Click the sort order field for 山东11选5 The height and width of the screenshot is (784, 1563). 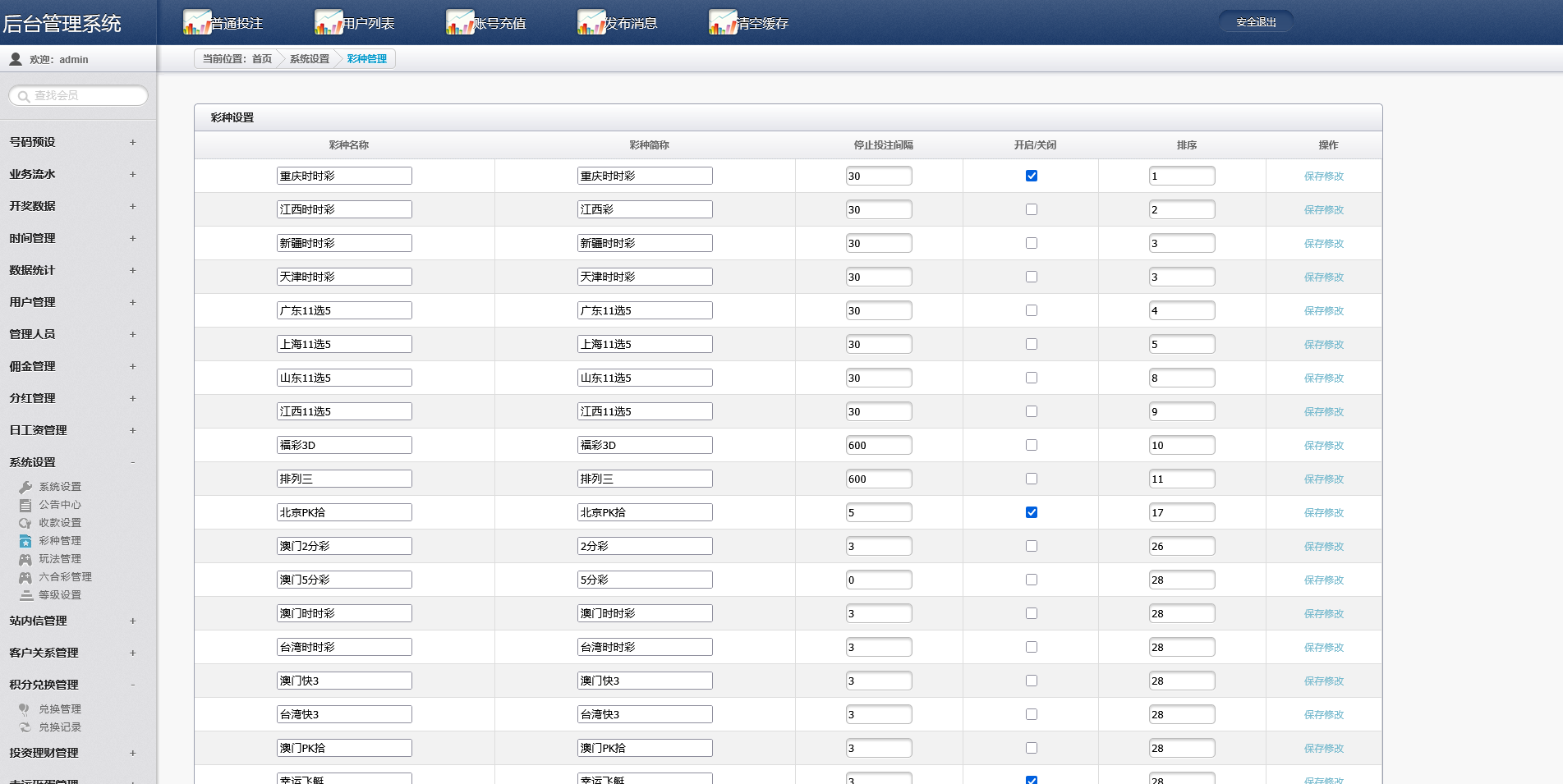(x=1182, y=378)
